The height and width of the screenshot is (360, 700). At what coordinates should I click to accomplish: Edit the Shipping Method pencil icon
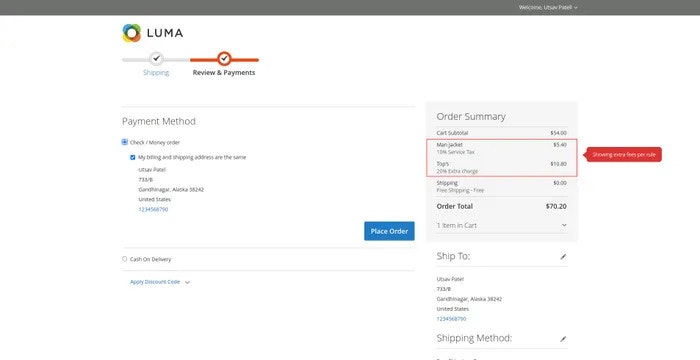click(x=563, y=339)
